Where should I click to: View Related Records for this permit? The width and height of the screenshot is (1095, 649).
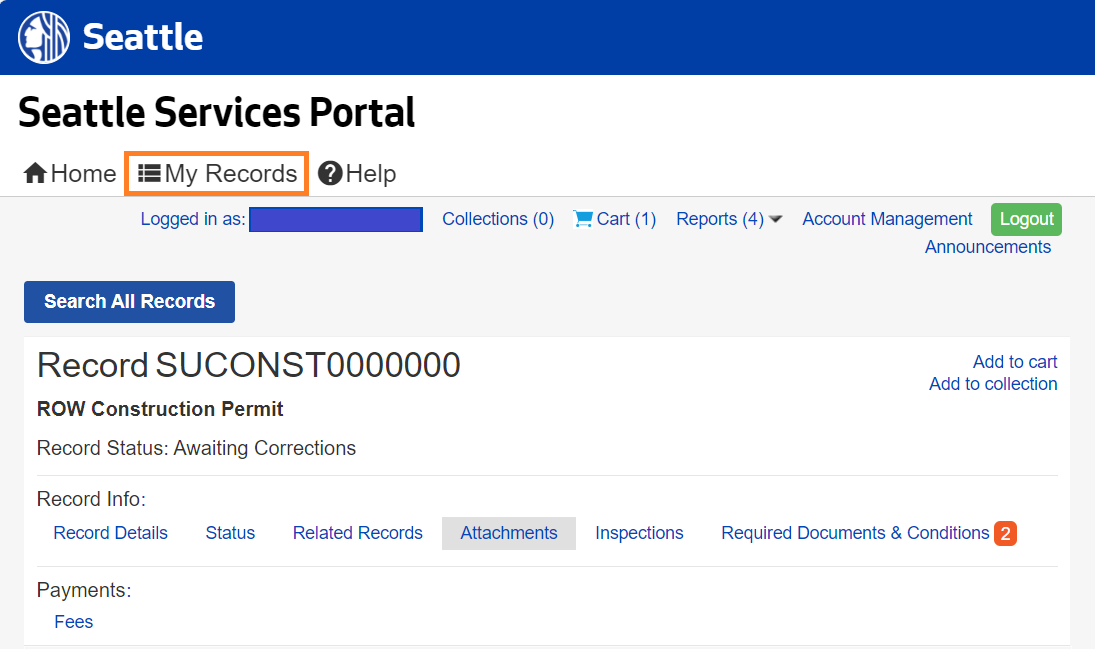[357, 533]
